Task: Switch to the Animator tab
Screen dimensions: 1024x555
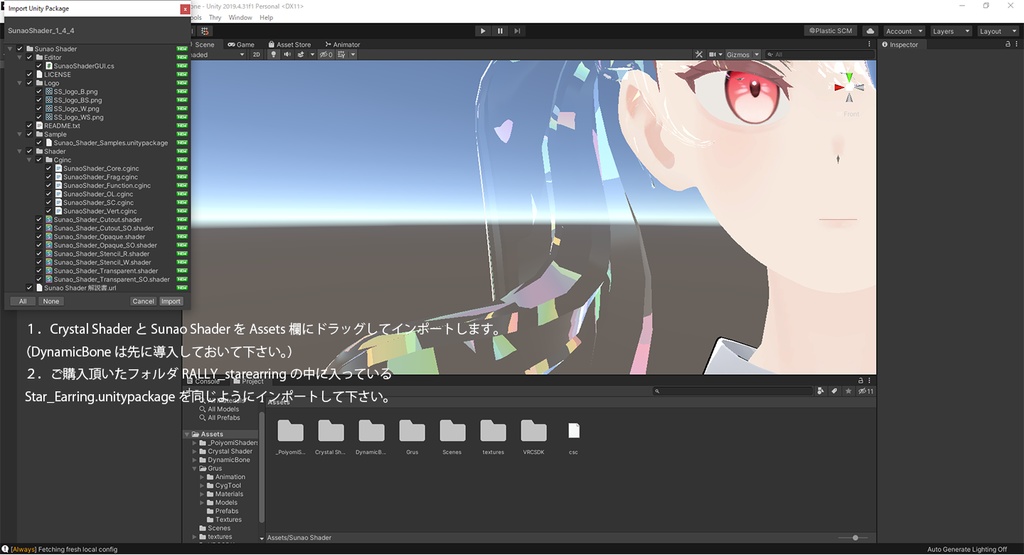Action: [x=342, y=44]
